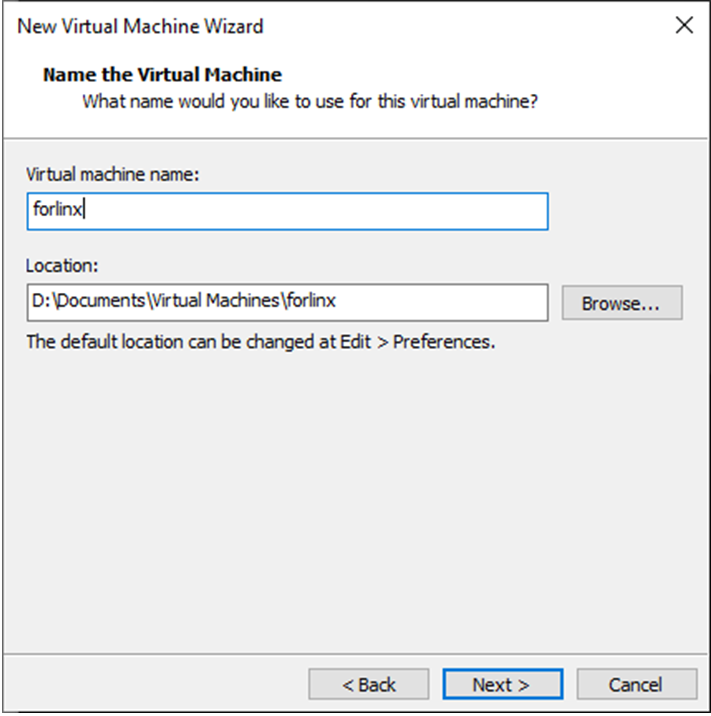Open the Browse... folder picker
This screenshot has width=711, height=716.
[621, 303]
